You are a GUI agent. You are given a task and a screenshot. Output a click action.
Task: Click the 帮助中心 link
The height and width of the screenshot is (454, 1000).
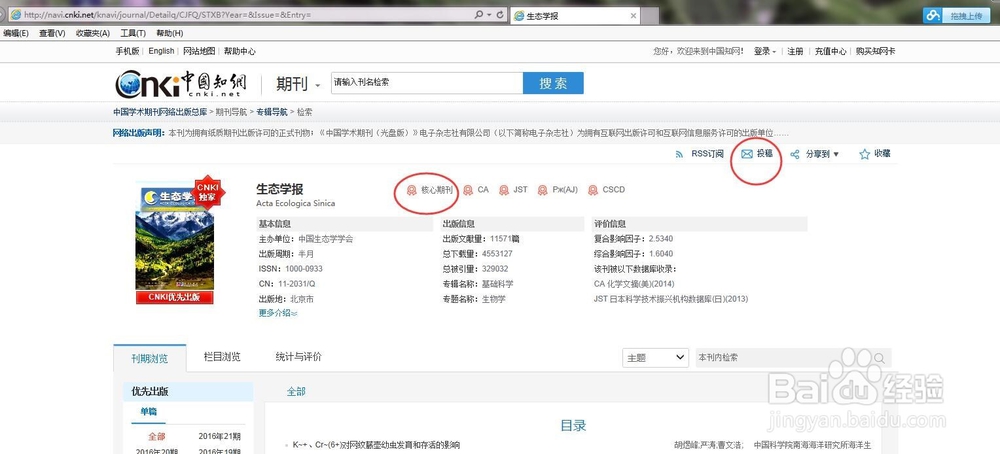tap(240, 51)
